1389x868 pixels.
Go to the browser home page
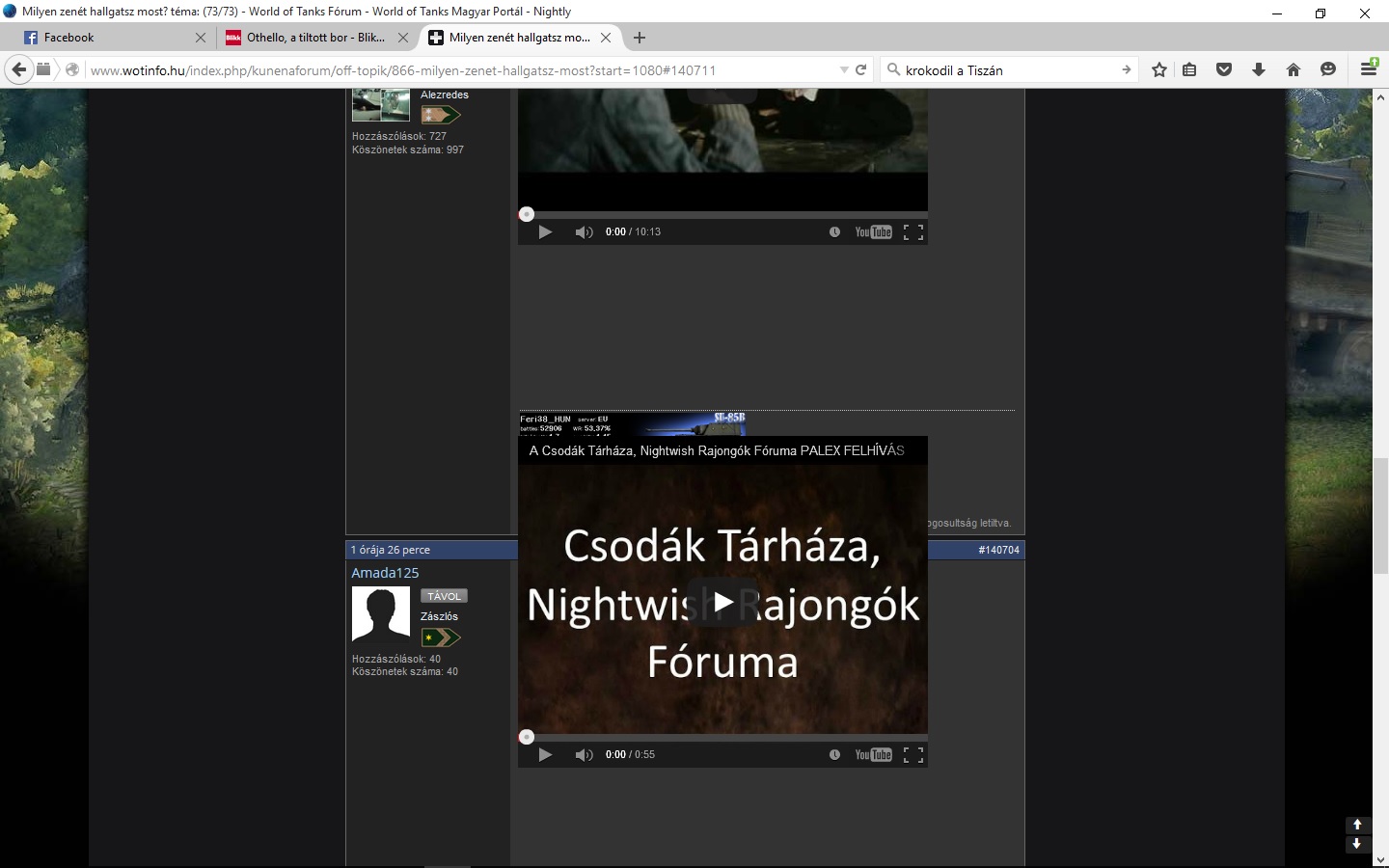(1294, 69)
